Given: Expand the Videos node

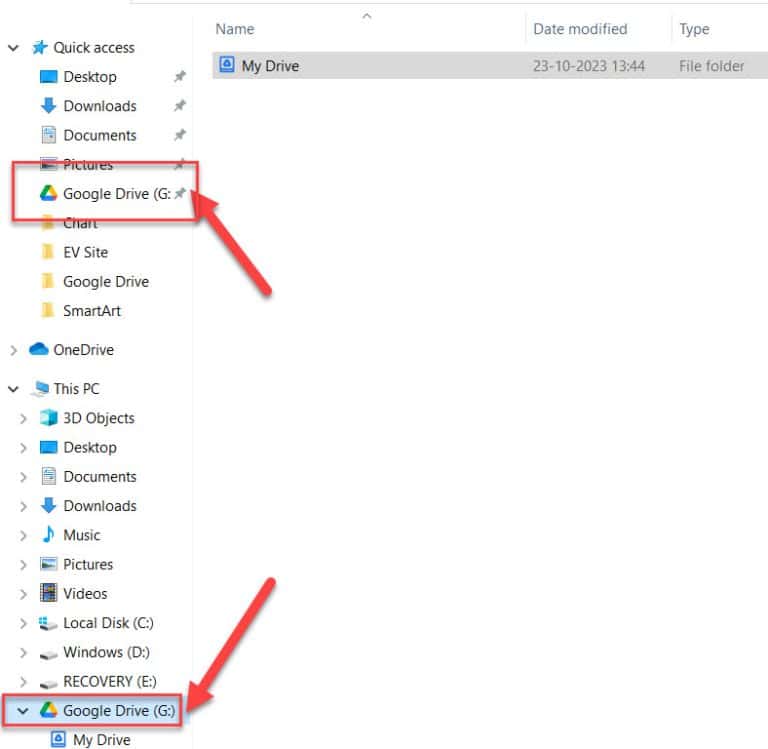Looking at the screenshot, I should (x=23, y=594).
